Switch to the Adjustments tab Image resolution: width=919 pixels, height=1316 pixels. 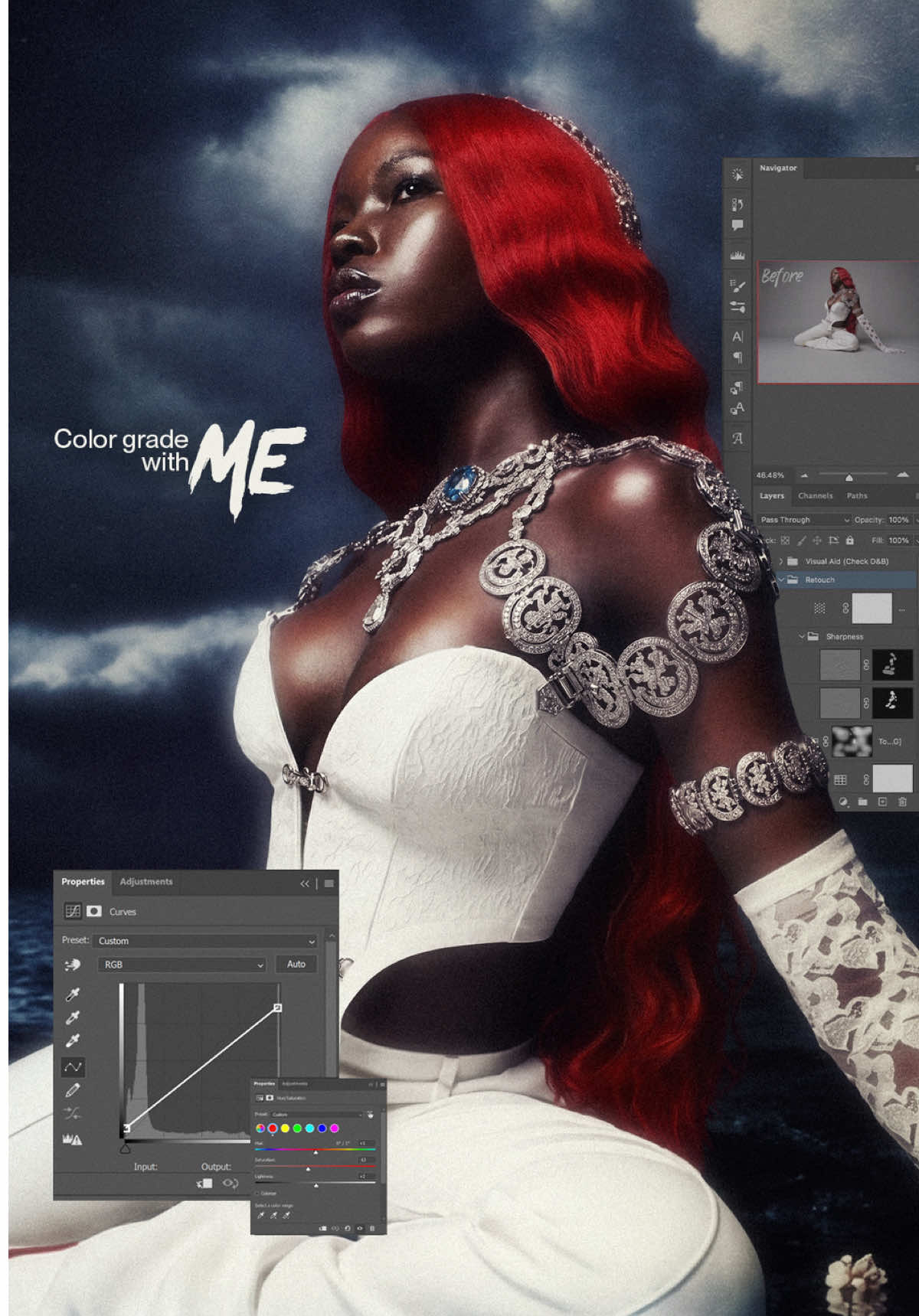coord(146,881)
